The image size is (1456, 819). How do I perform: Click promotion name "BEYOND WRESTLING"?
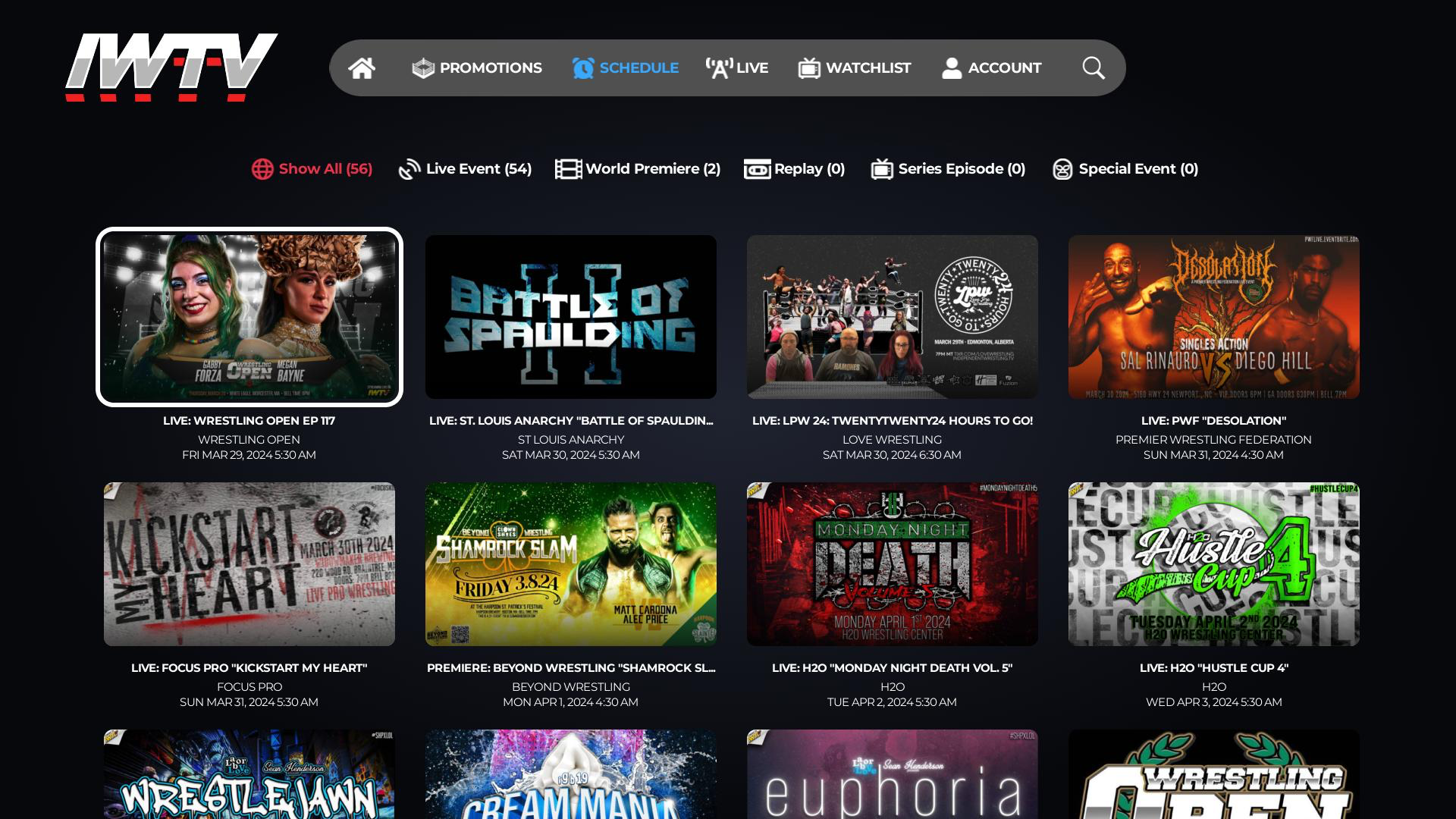point(571,687)
